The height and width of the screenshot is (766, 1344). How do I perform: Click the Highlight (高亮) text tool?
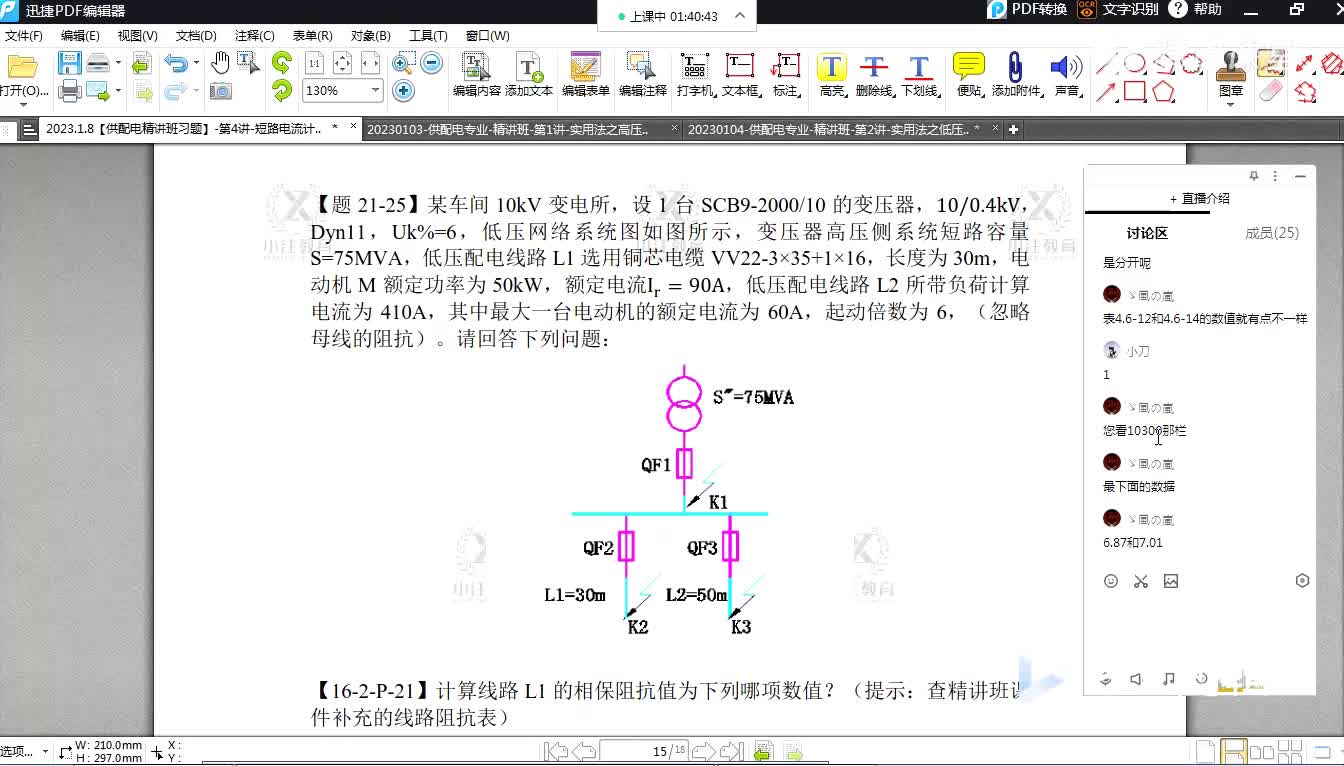(831, 75)
